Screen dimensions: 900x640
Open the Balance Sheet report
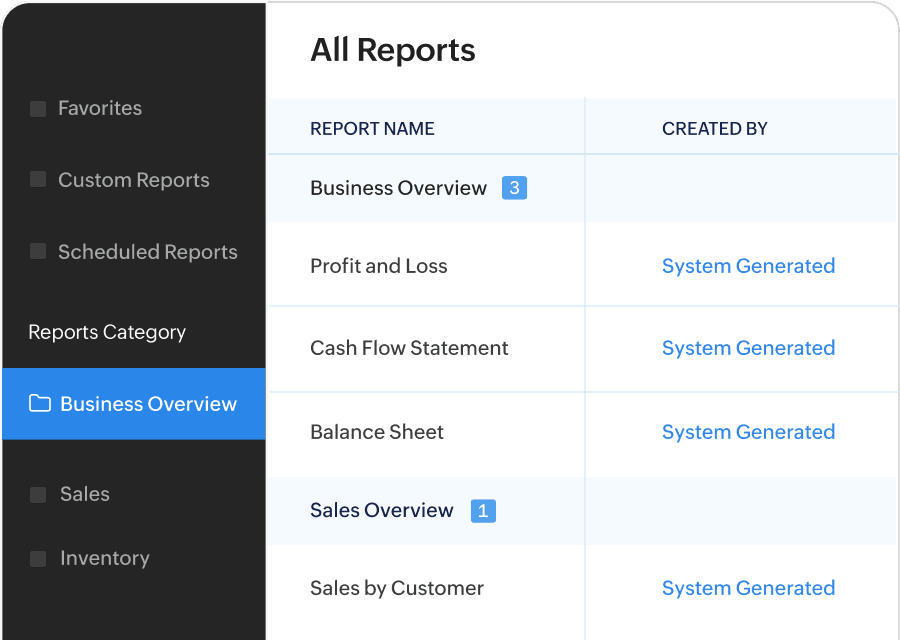(377, 432)
